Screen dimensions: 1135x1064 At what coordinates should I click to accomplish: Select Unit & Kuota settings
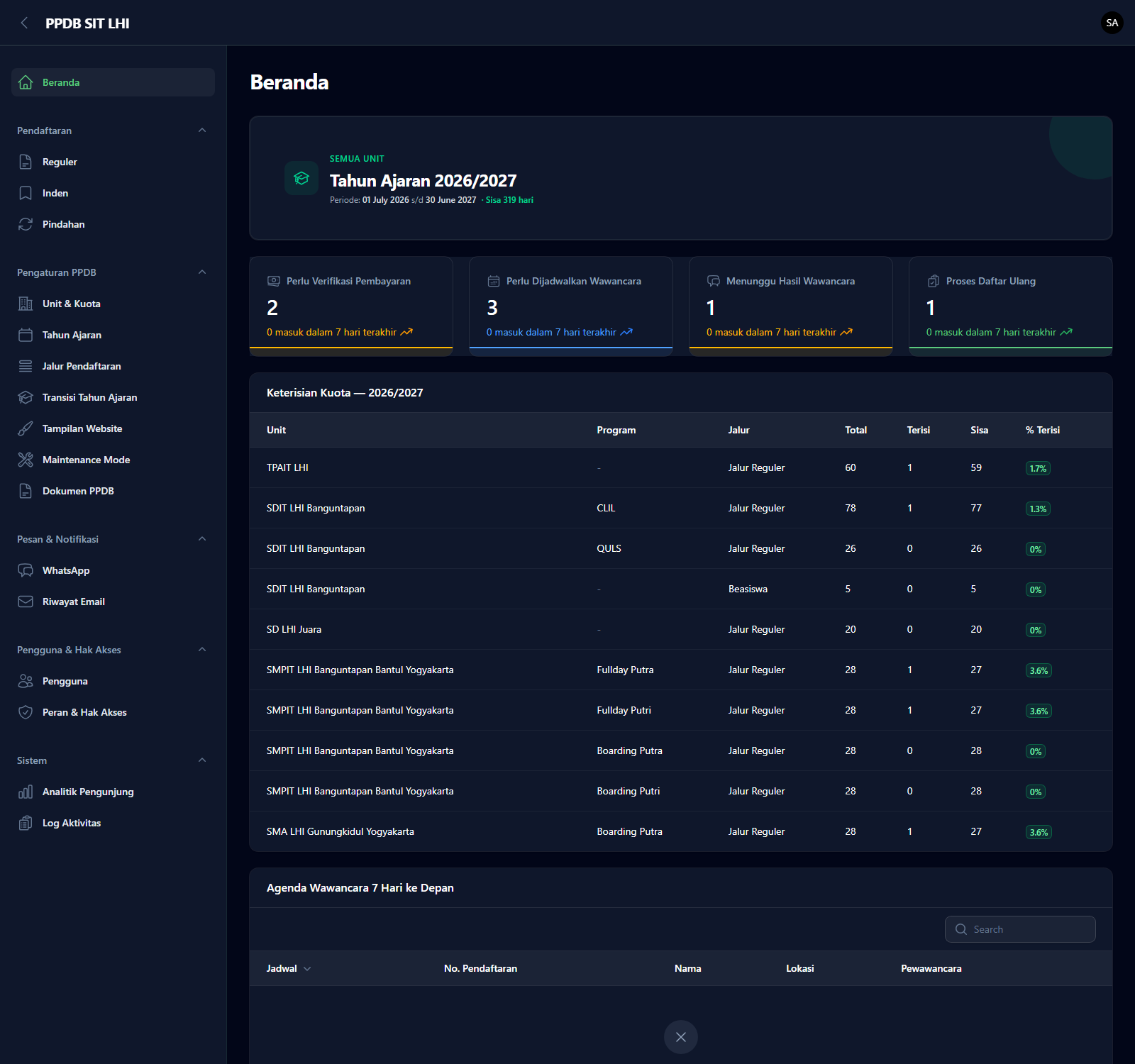[x=113, y=304]
